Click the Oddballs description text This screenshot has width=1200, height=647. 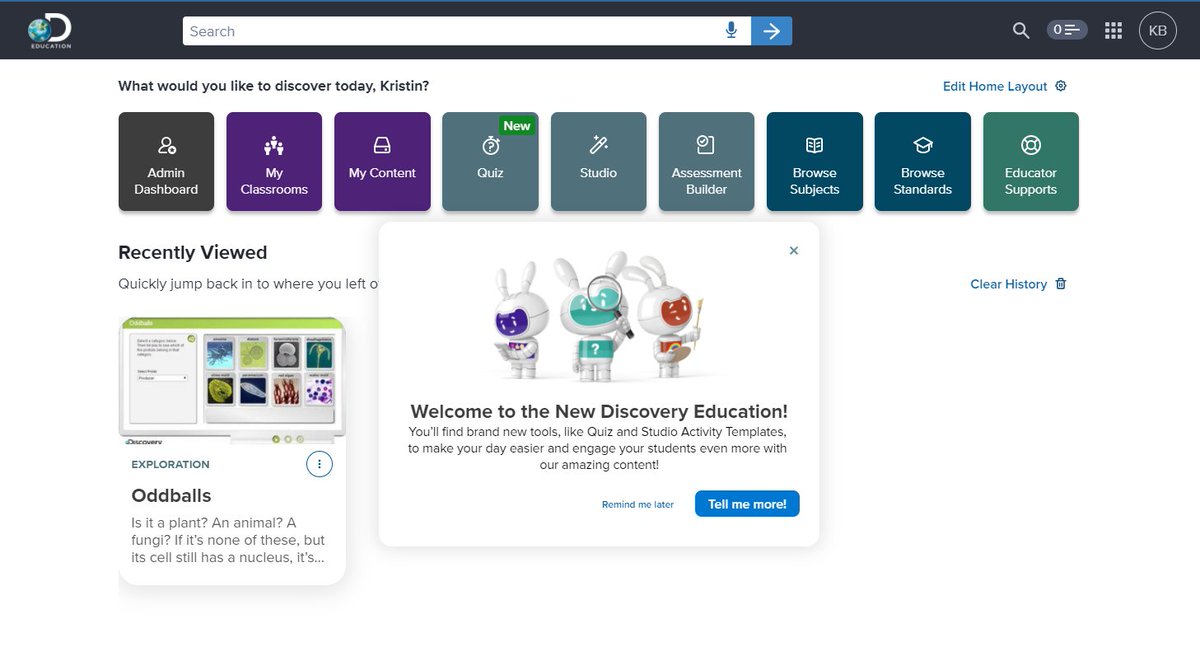pyautogui.click(x=228, y=540)
